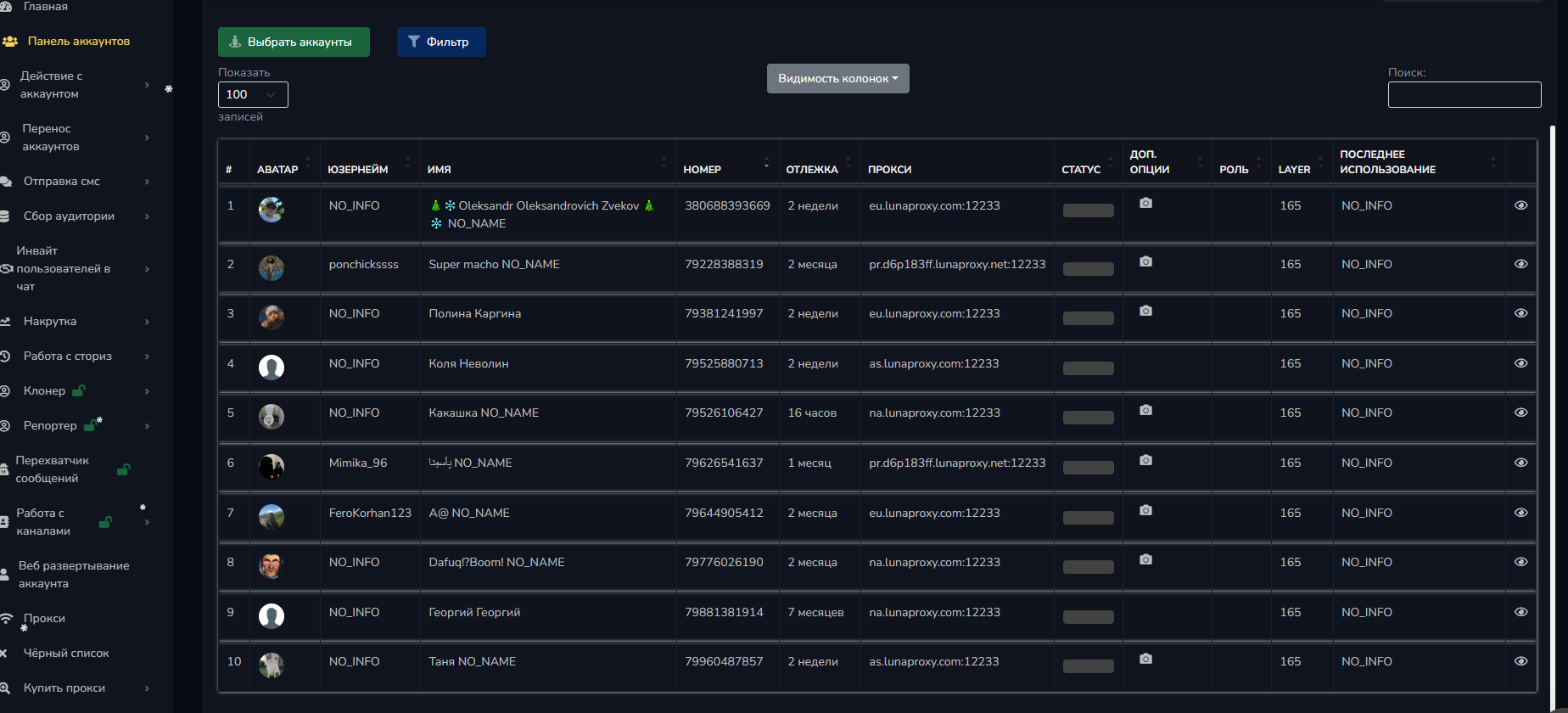Image resolution: width=1568 pixels, height=713 pixels.
Task: Click green lock icon next to Репортер
Action: click(x=91, y=425)
